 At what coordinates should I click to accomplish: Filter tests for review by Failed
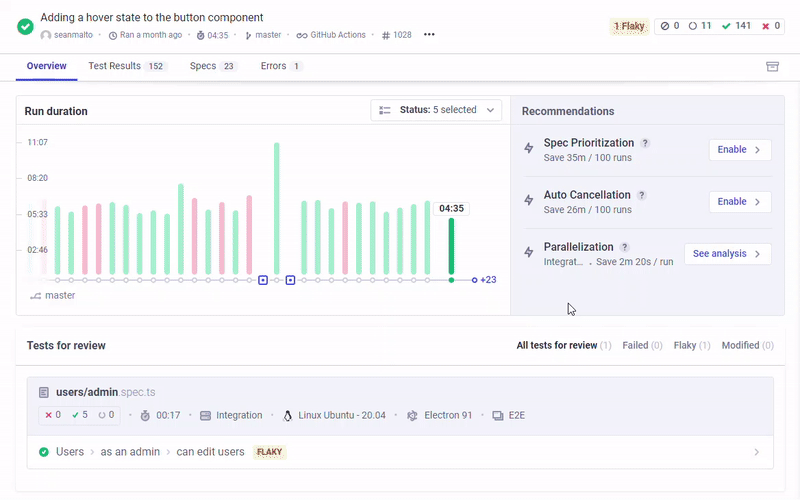(642, 345)
